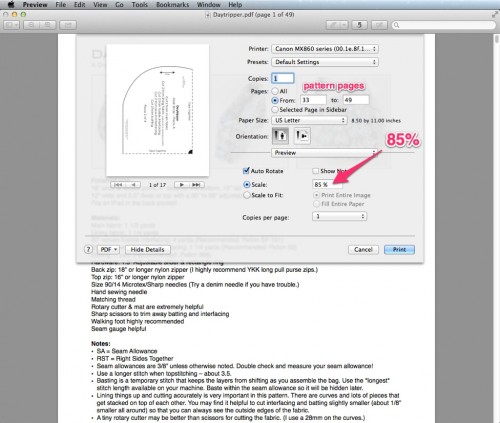Click the to page field containing 49
The image size is (500, 423).
[356, 100]
